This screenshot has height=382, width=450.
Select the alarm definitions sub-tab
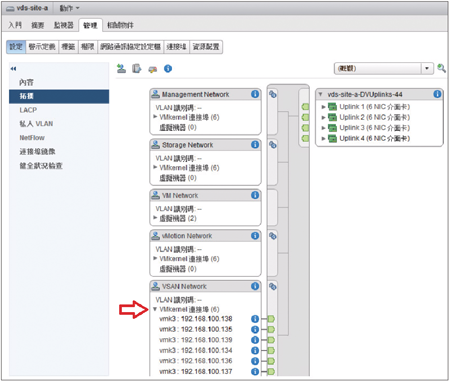(42, 47)
